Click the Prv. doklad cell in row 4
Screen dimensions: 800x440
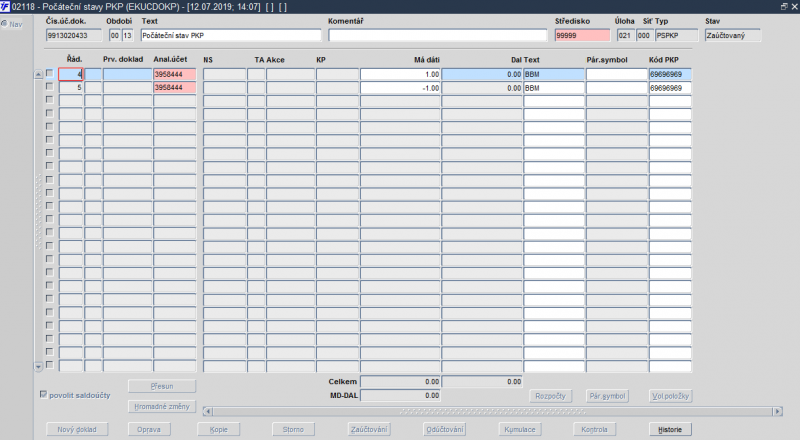[x=128, y=75]
